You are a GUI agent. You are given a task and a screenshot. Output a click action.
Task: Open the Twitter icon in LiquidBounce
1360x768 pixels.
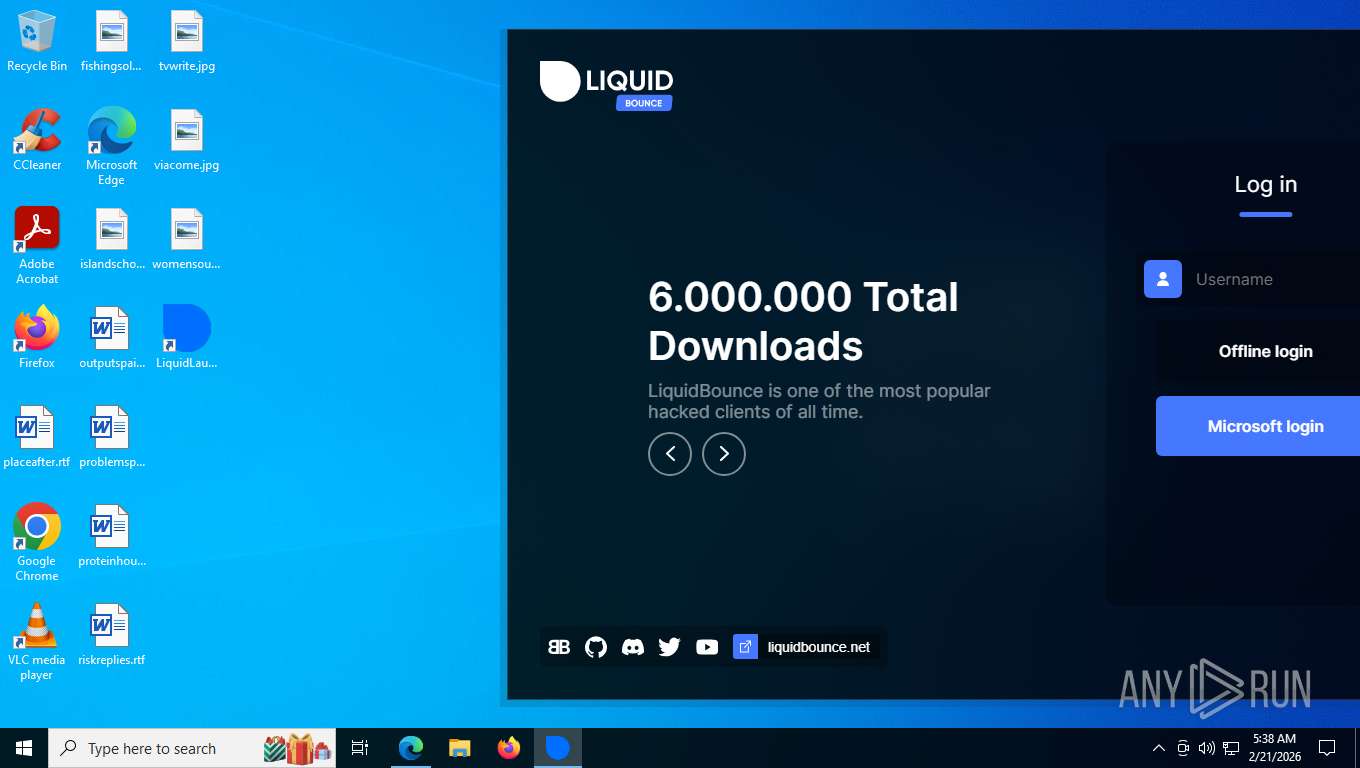[x=670, y=647]
